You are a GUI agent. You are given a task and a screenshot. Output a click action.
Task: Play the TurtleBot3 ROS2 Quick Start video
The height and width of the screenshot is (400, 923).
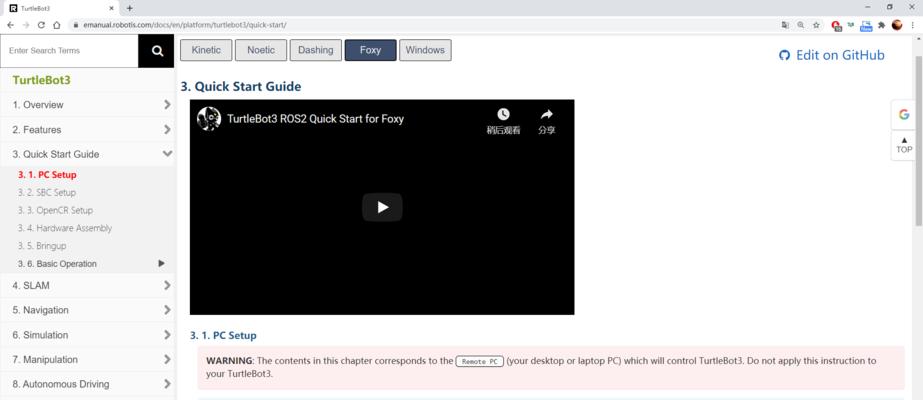point(382,207)
